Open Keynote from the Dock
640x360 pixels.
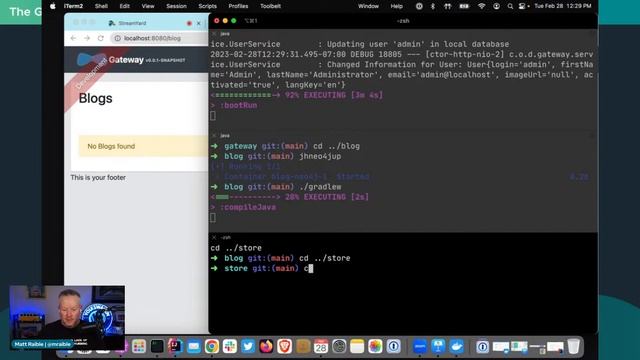438,346
